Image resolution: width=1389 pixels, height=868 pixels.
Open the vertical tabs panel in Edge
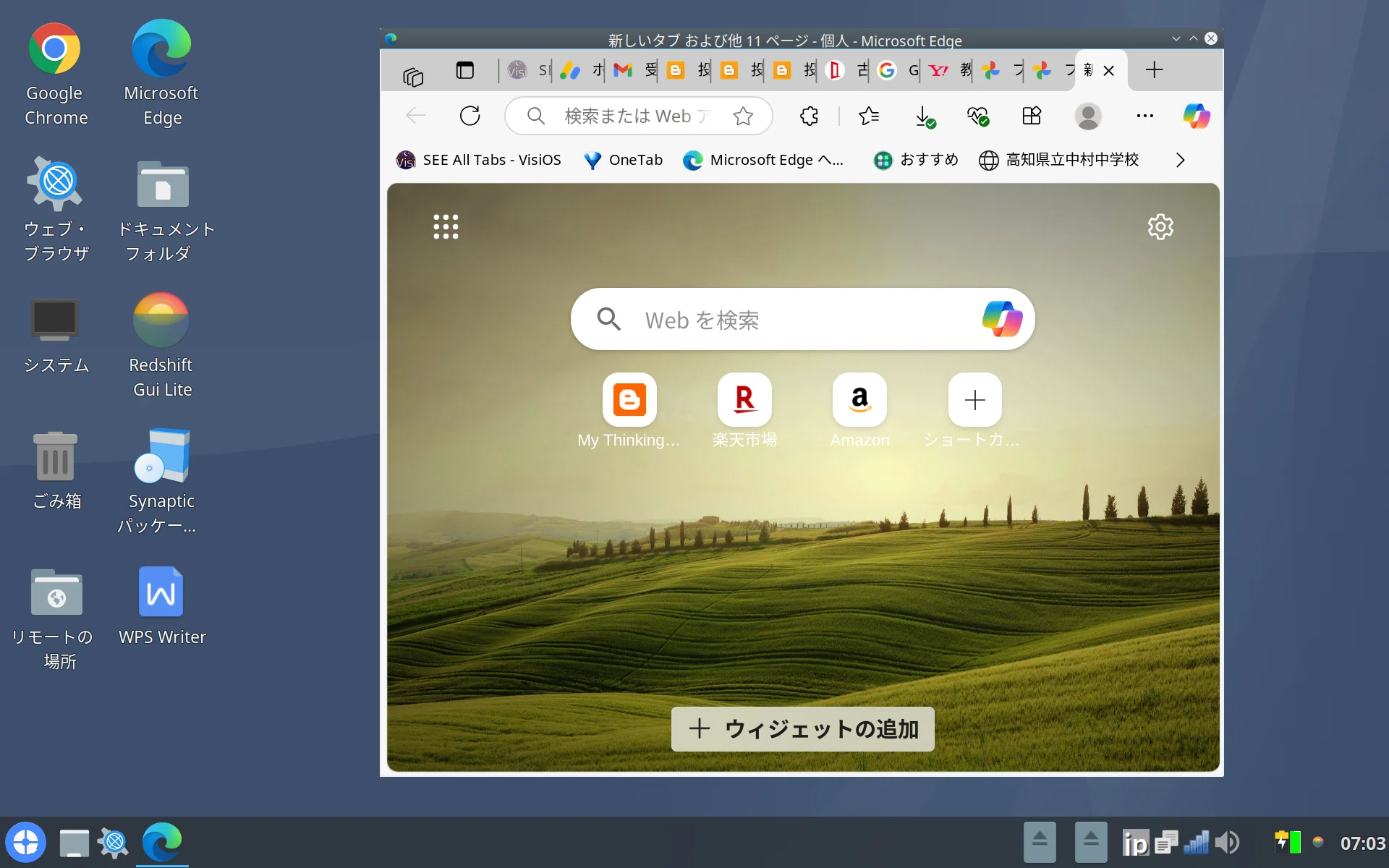click(464, 70)
